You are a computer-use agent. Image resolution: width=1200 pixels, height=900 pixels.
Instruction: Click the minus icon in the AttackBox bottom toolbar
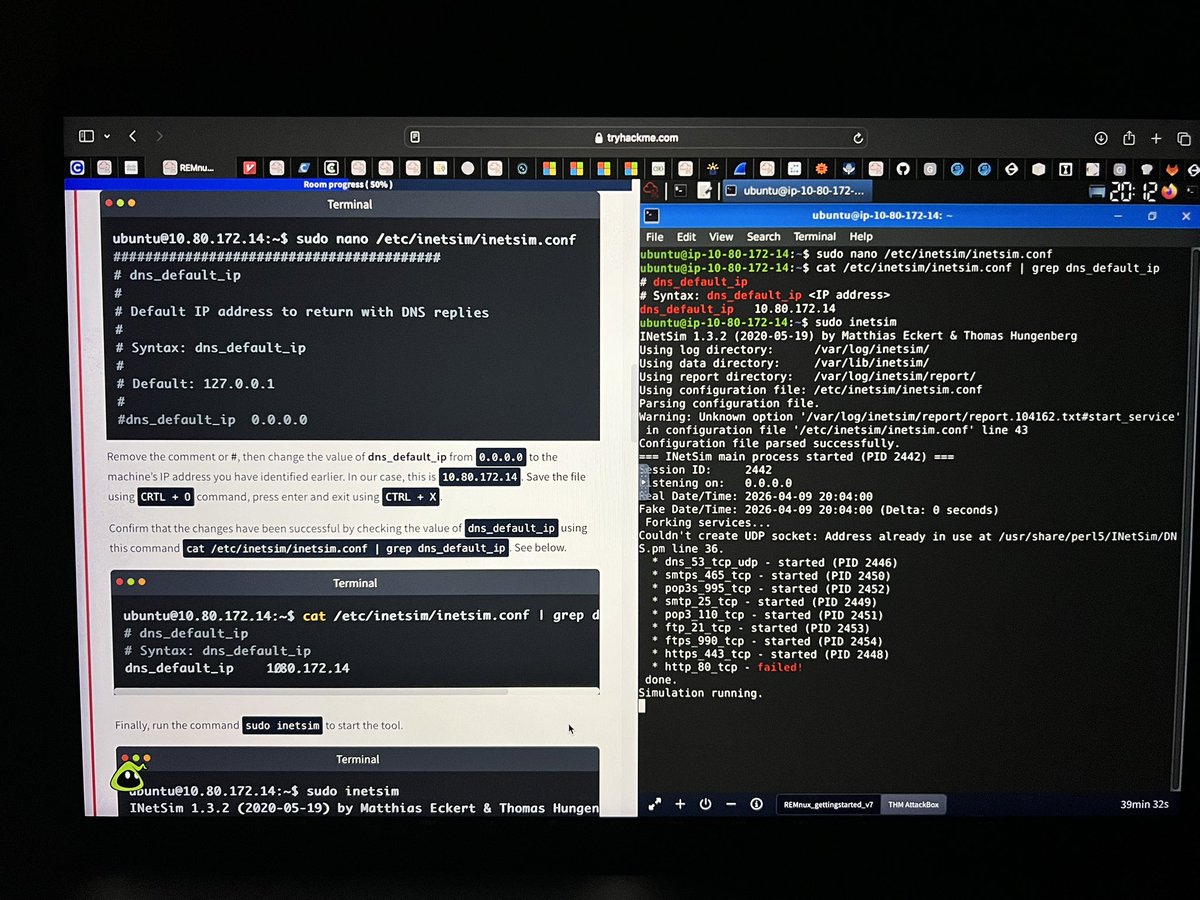[730, 803]
